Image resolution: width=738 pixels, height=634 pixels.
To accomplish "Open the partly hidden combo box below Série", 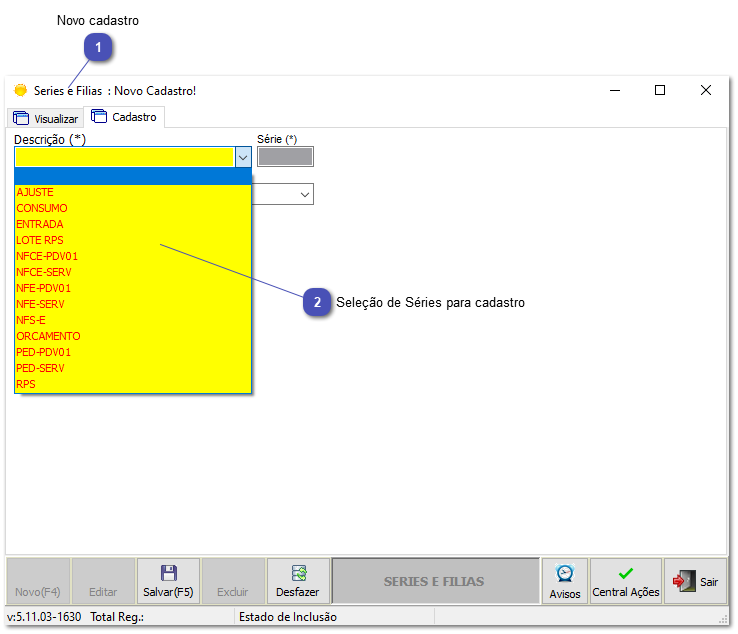I will (282, 194).
